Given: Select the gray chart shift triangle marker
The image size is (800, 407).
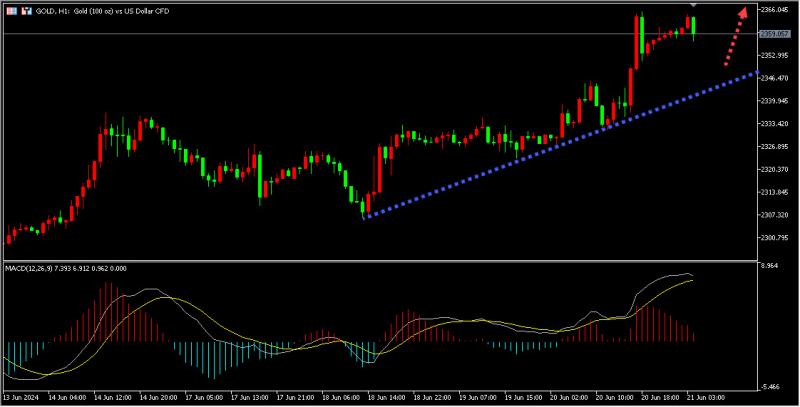Looking at the screenshot, I should 693,5.
